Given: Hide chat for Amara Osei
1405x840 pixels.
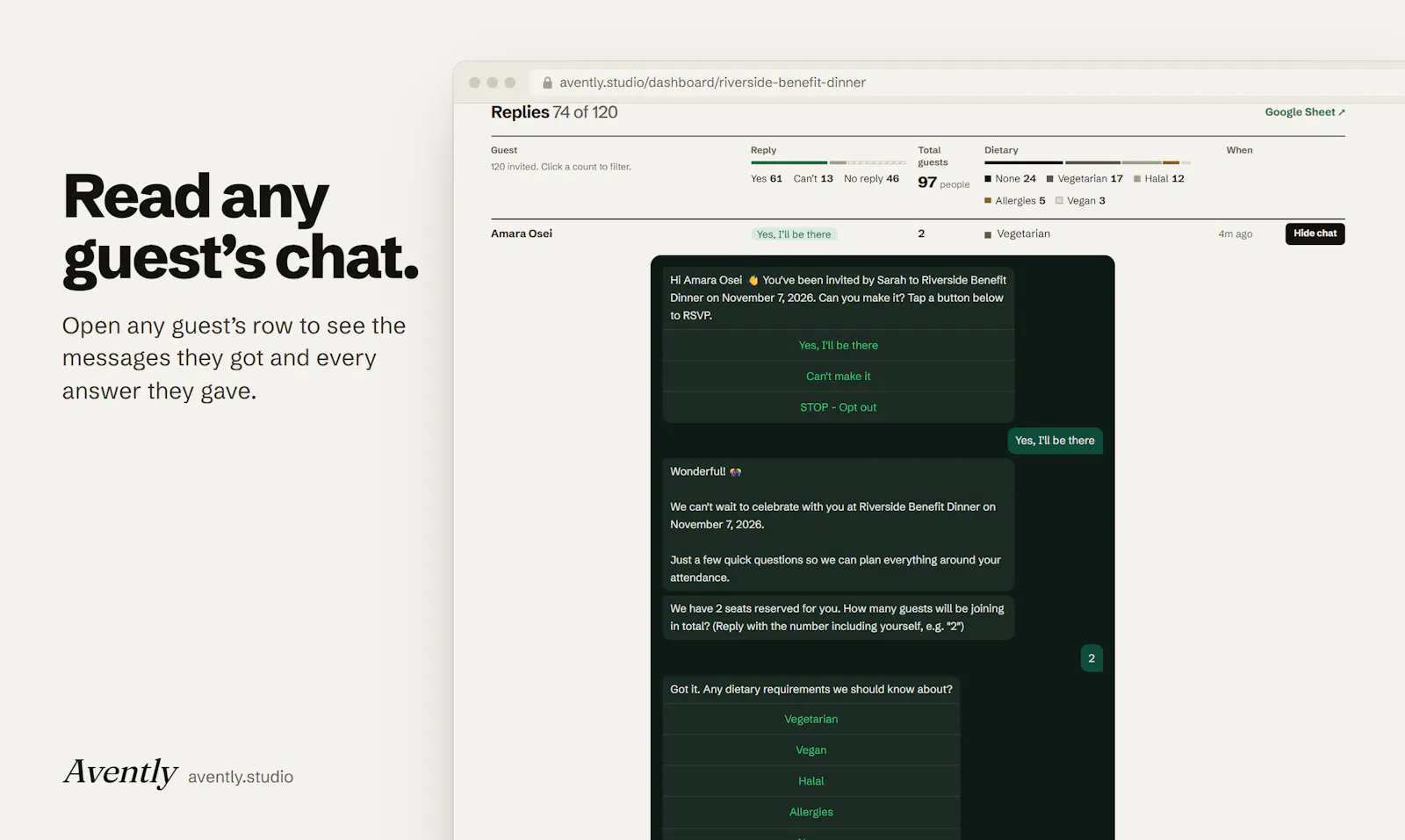Looking at the screenshot, I should click(1315, 233).
